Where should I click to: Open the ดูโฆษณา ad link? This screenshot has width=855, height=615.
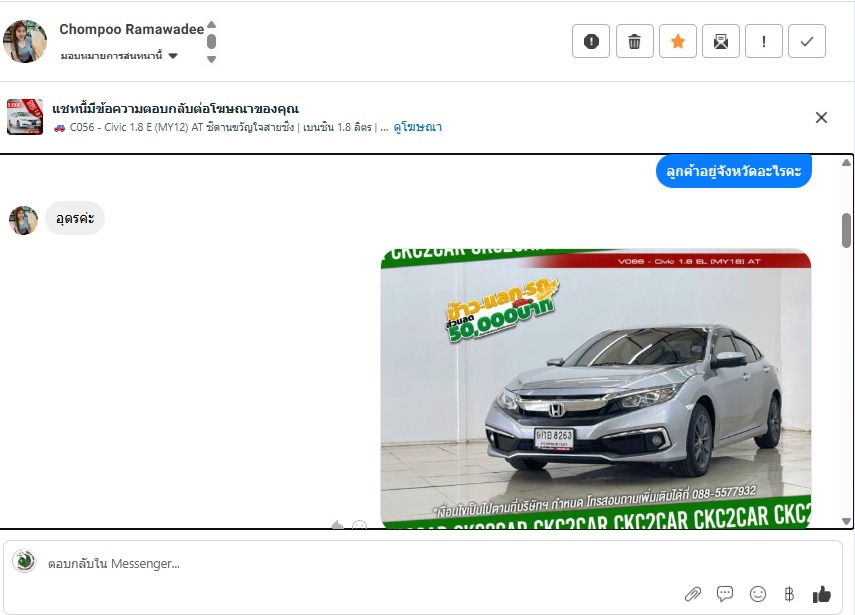417,127
